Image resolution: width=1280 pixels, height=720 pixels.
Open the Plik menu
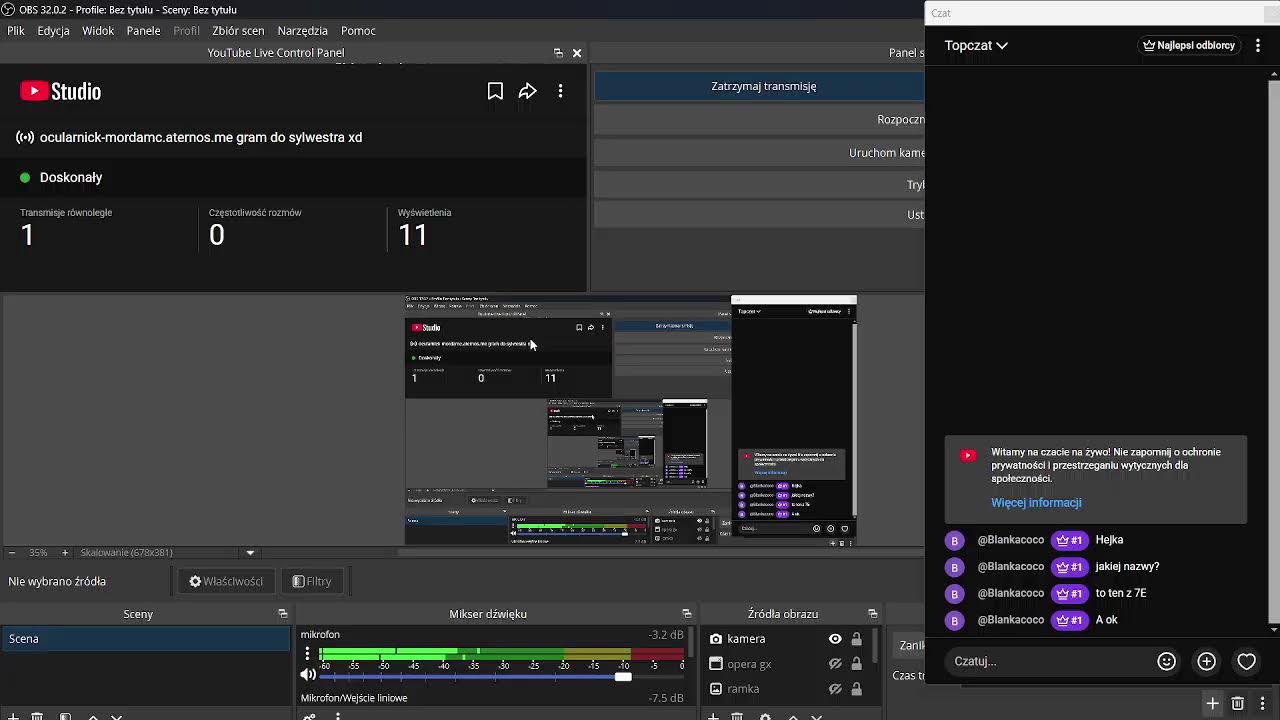16,31
